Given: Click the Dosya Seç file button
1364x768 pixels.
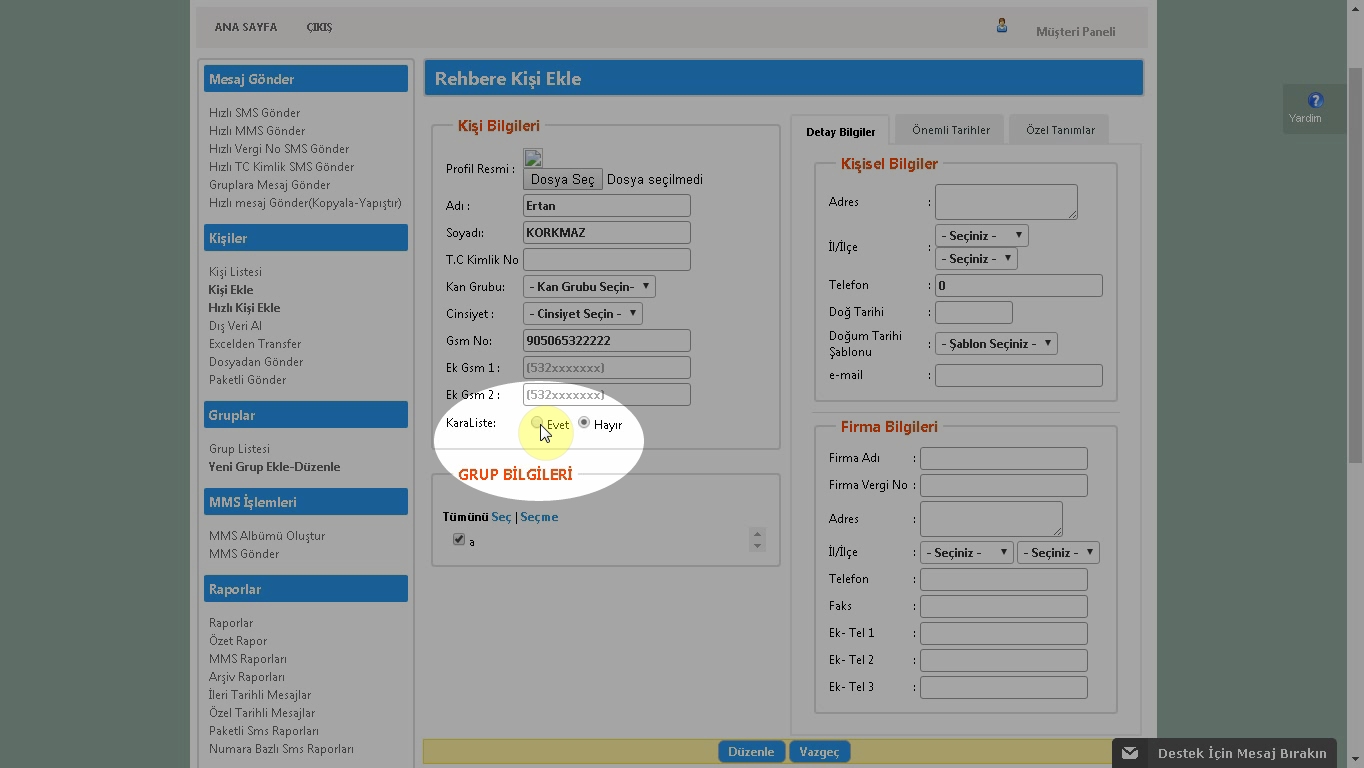Looking at the screenshot, I should tap(562, 180).
